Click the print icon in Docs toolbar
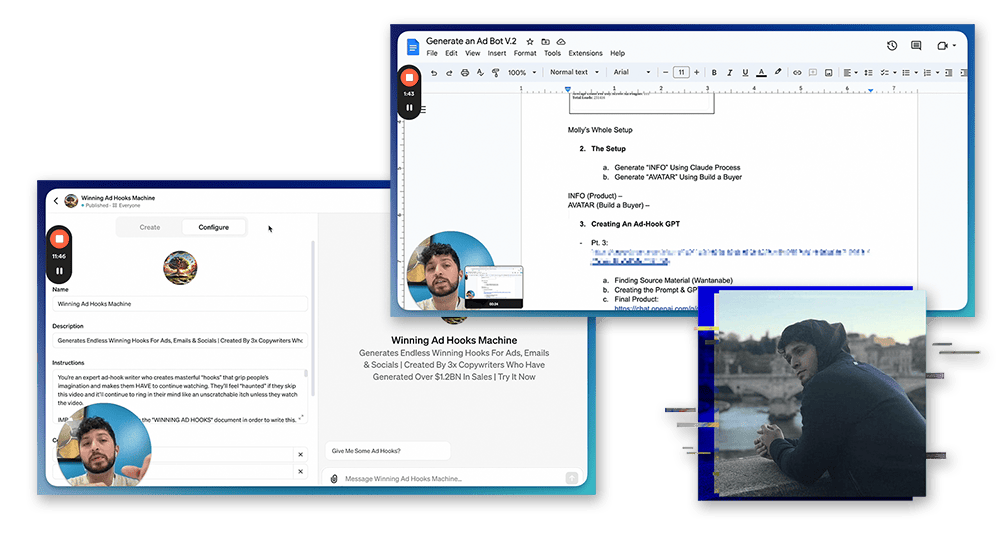 [465, 73]
